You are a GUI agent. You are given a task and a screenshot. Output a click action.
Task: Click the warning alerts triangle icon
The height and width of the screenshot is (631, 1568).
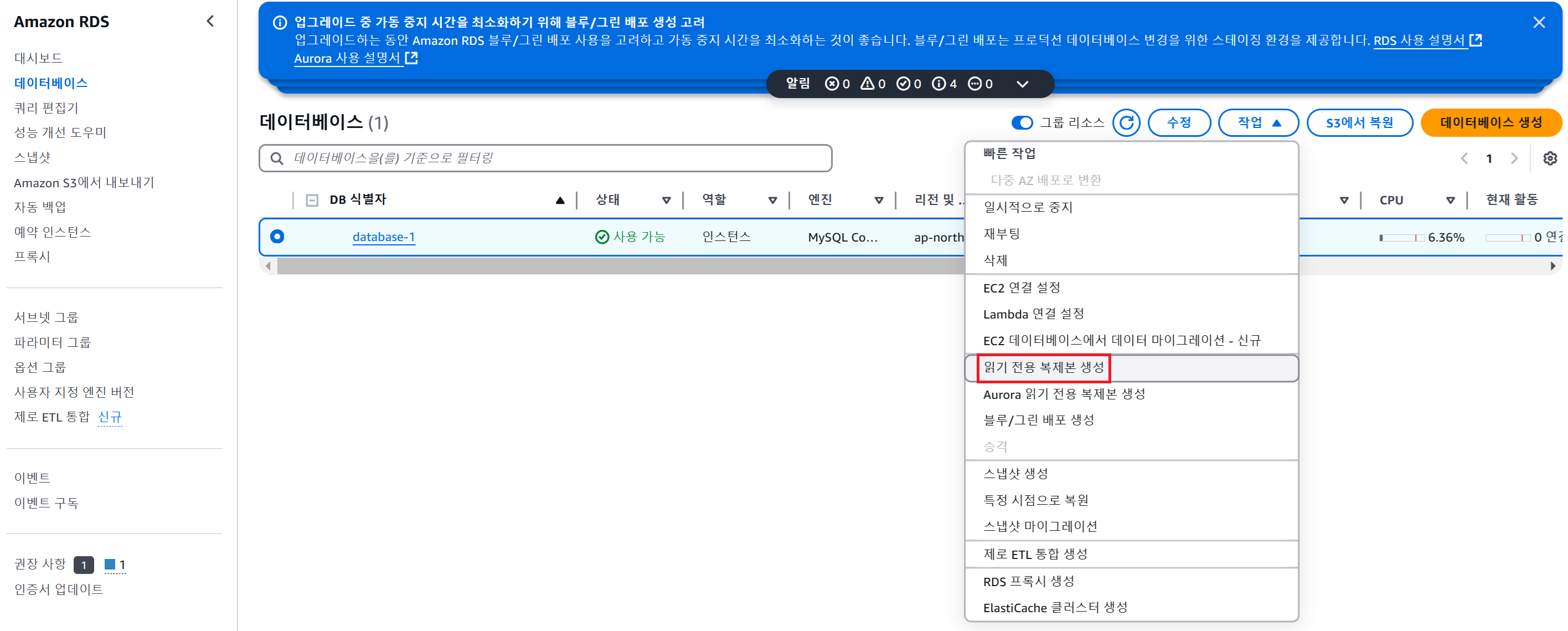click(x=868, y=84)
